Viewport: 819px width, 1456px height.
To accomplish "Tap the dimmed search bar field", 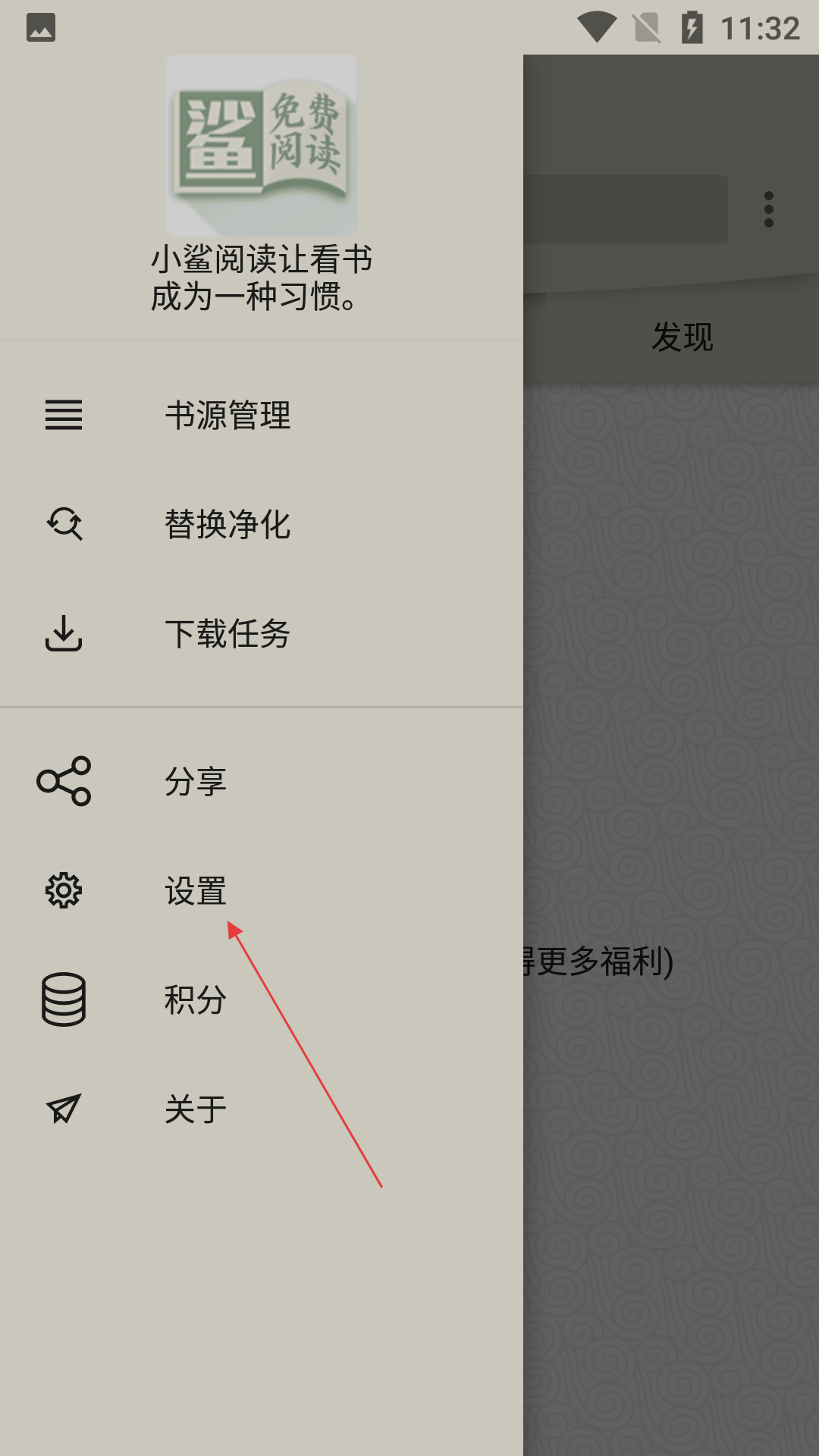I will (626, 209).
